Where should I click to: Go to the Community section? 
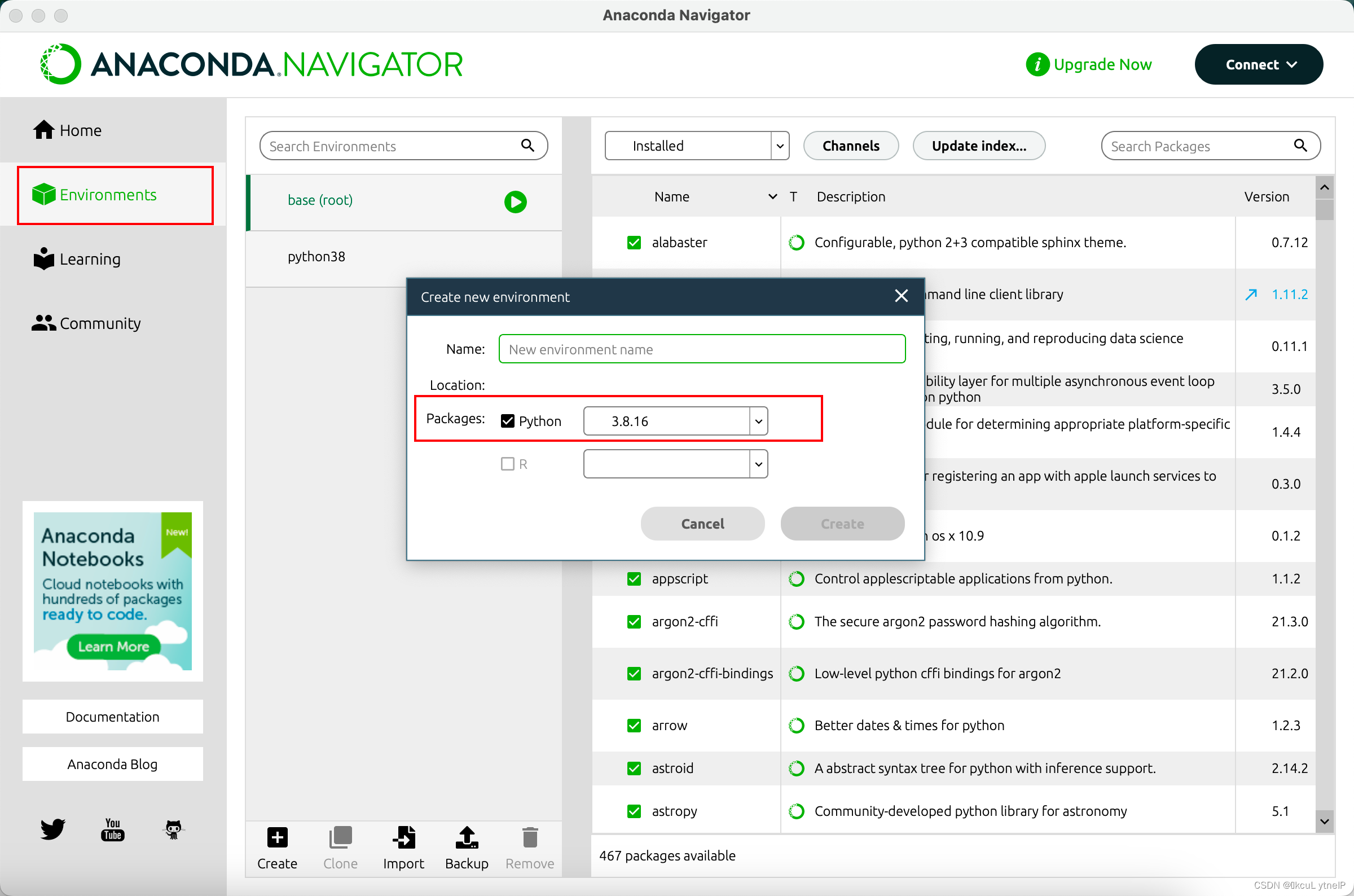point(86,323)
